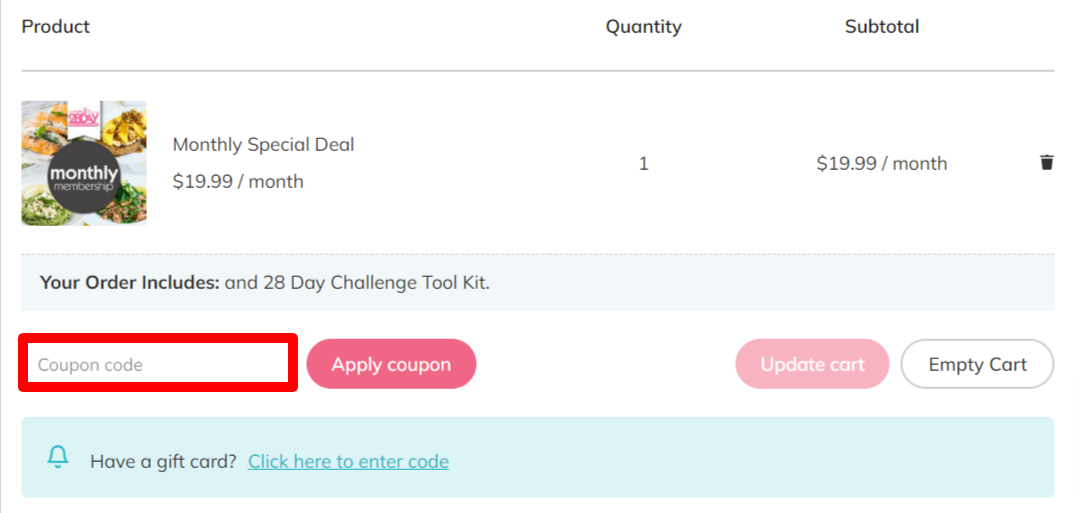Focus the Coupon code text field
Image resolution: width=1080 pixels, height=513 pixels.
pos(158,363)
